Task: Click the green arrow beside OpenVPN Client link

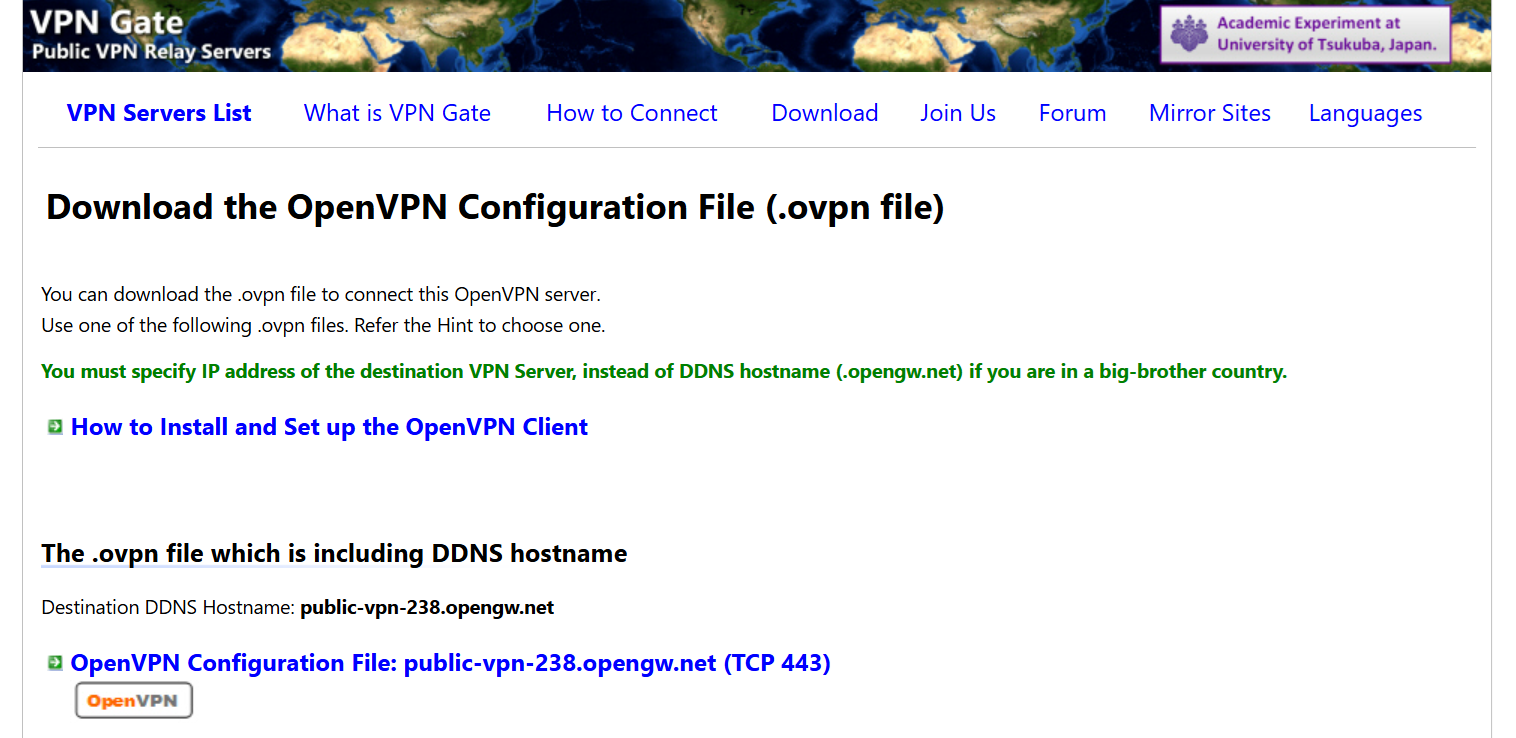Action: point(53,426)
